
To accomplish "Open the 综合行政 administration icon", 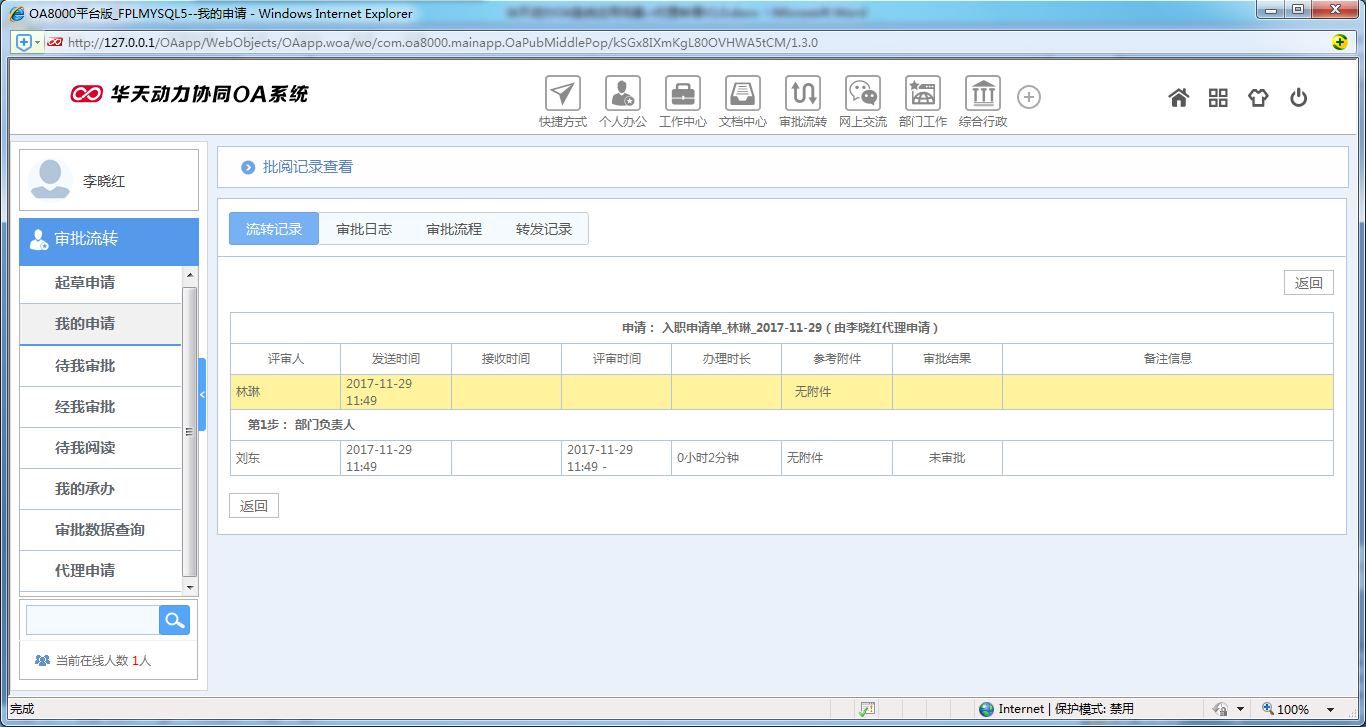I will pyautogui.click(x=983, y=94).
